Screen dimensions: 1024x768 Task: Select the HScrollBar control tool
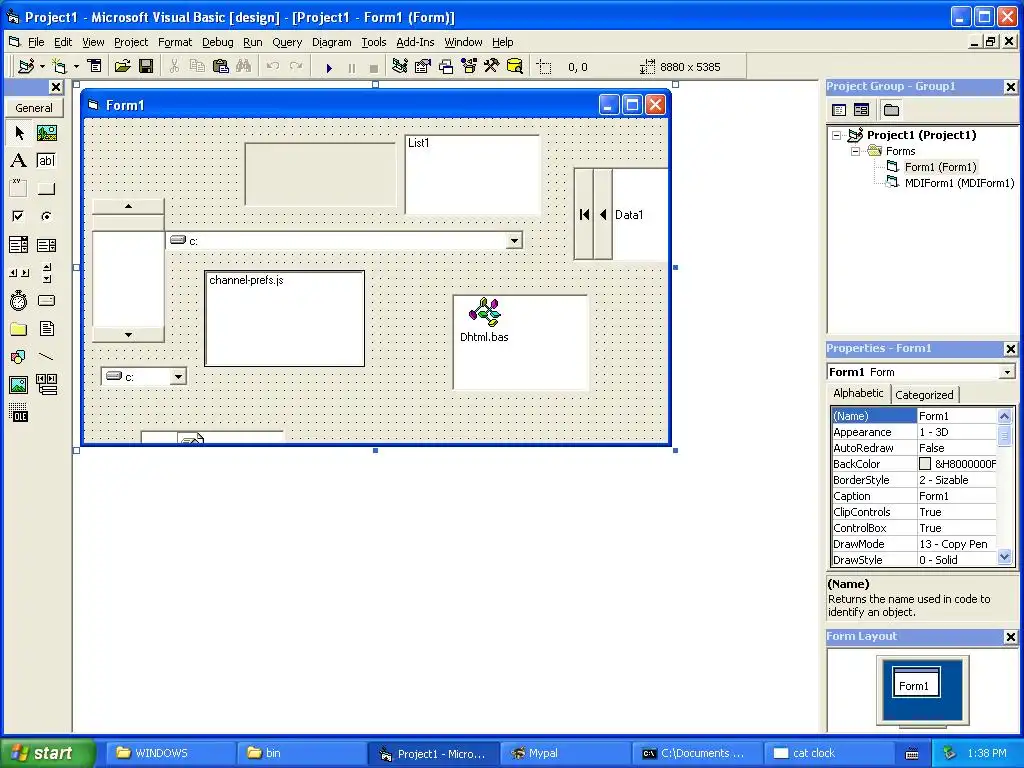[19, 273]
